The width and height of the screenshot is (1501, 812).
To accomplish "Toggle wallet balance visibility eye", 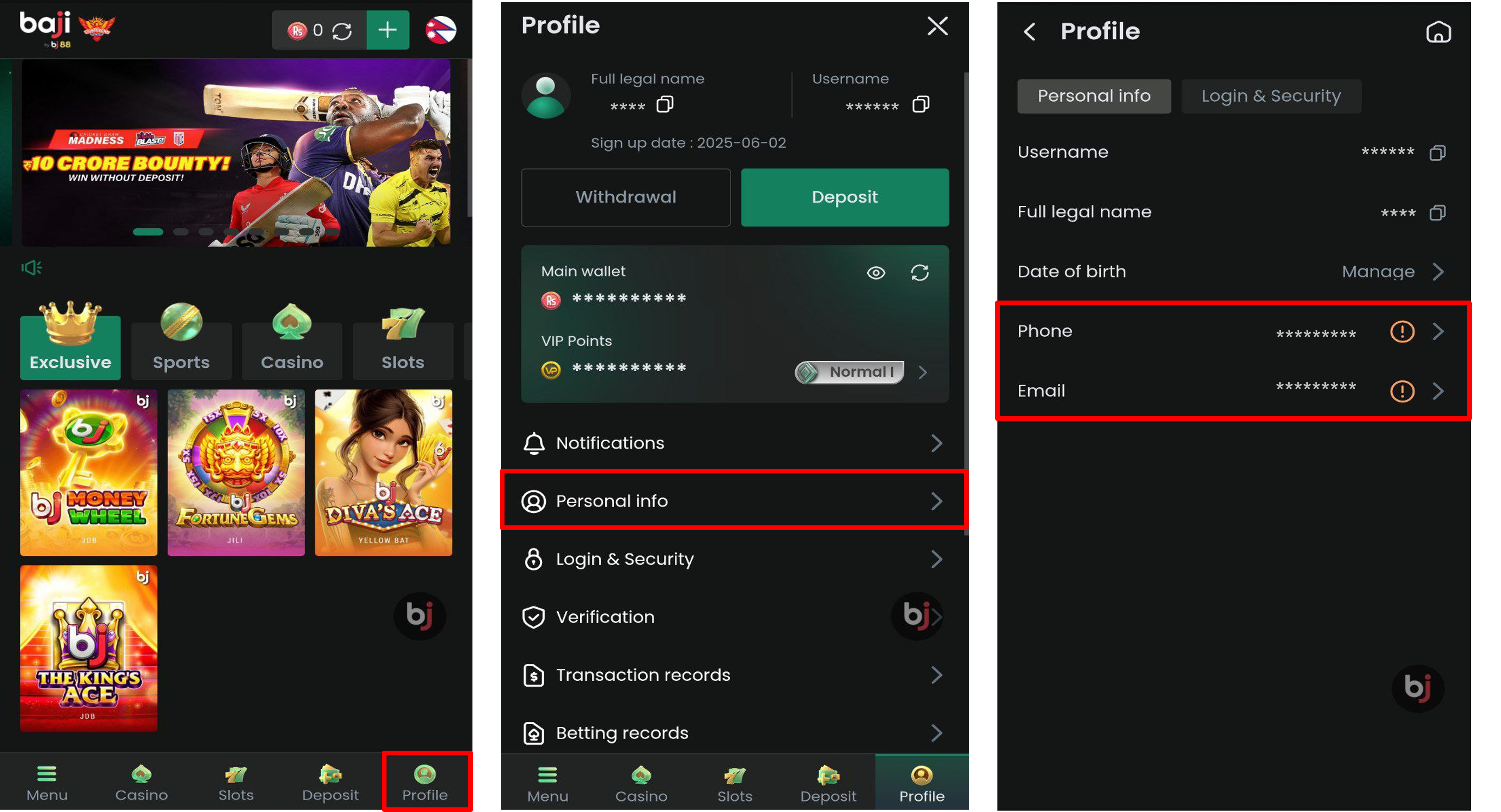I will tap(876, 273).
